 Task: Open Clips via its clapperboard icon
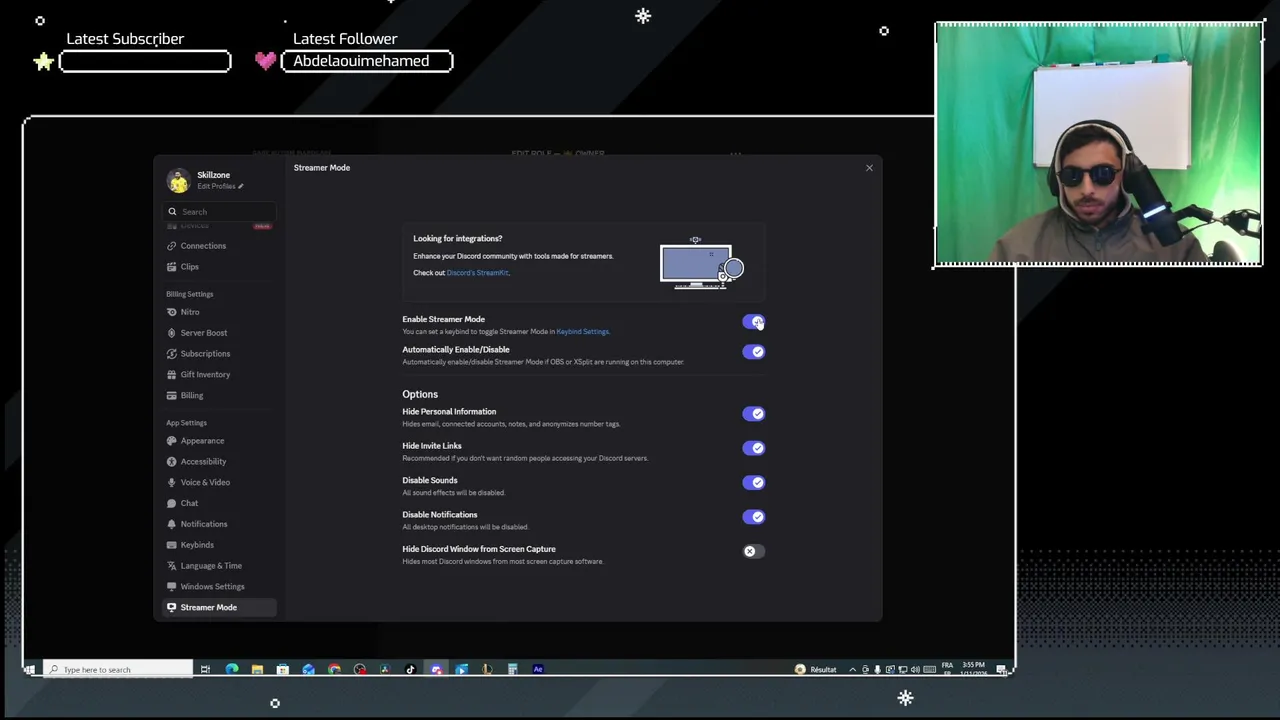172,267
